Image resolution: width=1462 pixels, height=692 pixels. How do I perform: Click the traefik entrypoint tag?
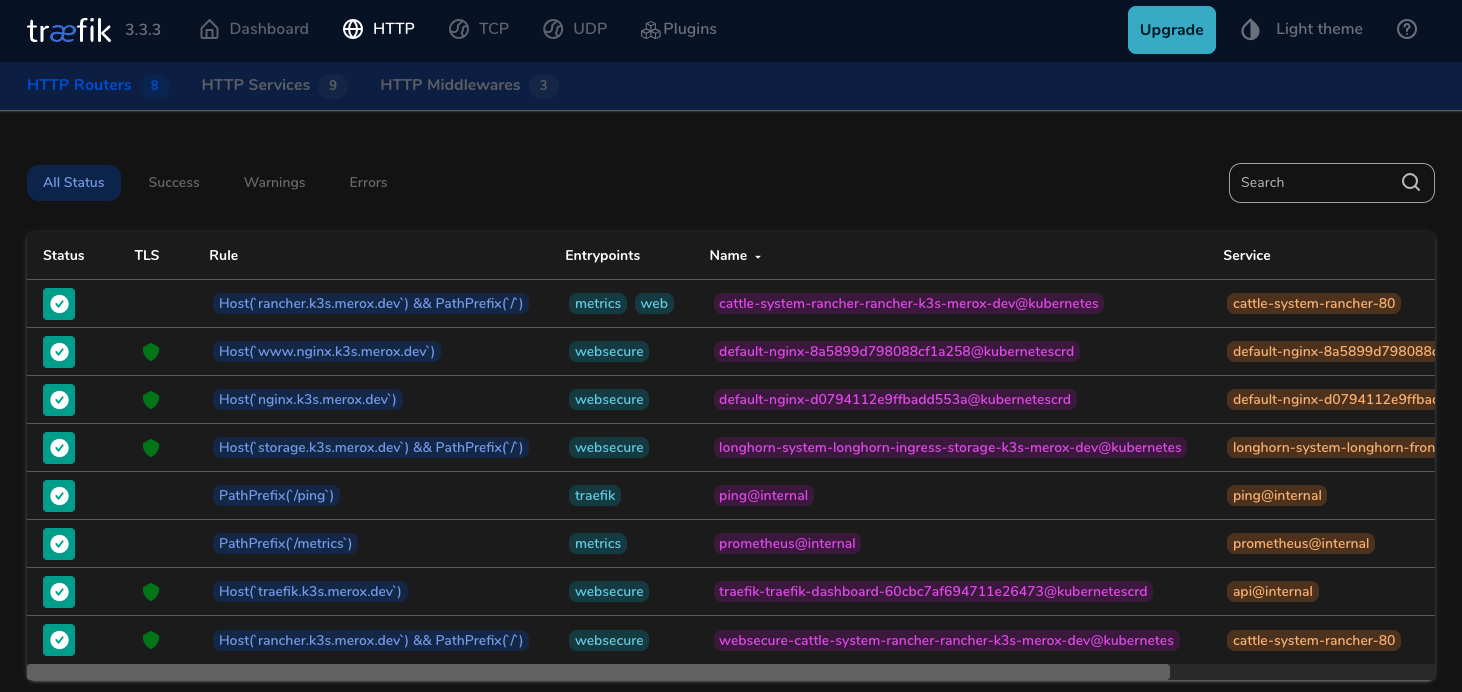[595, 495]
